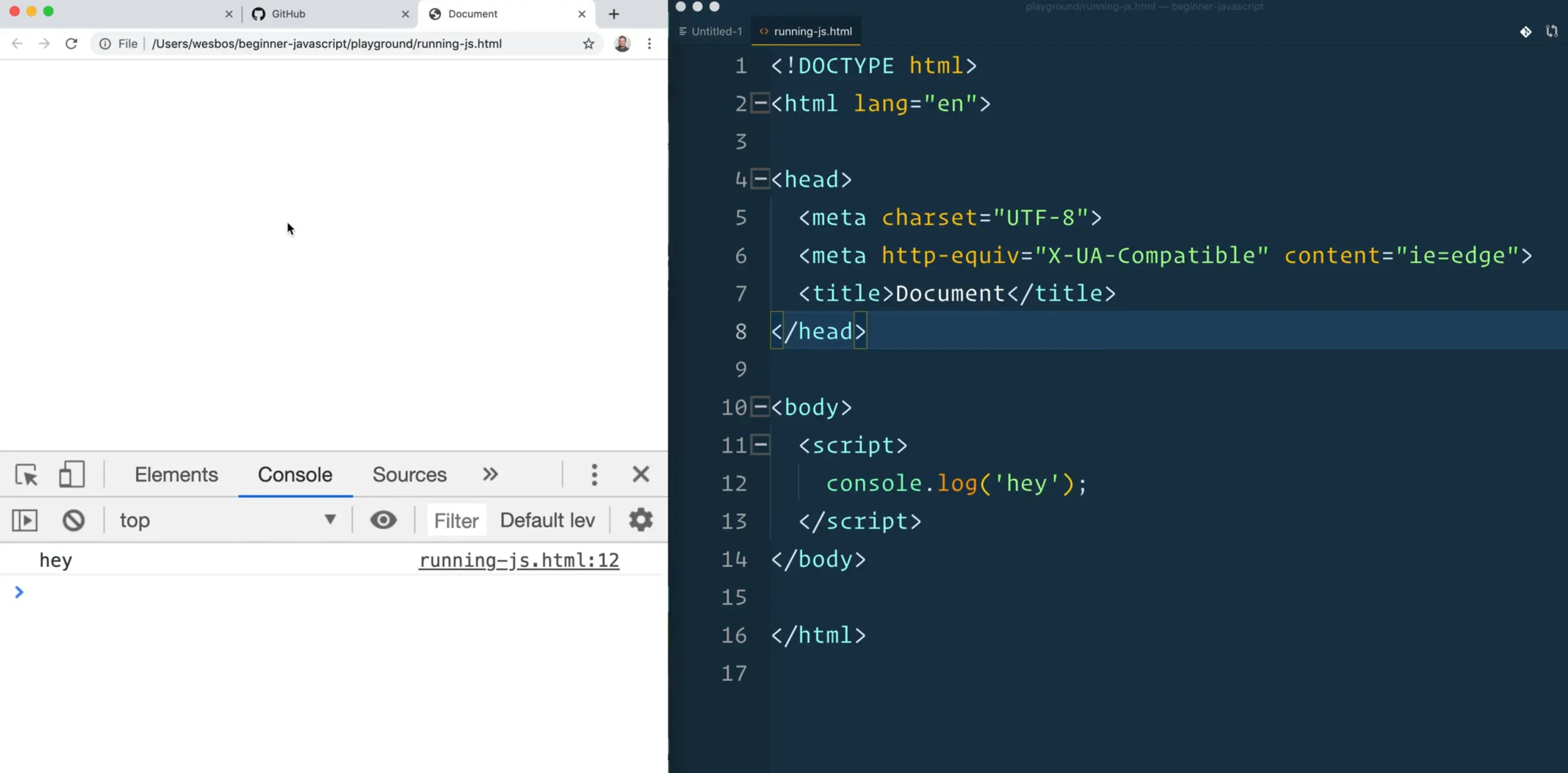Switch to the Elements tab

pos(176,475)
